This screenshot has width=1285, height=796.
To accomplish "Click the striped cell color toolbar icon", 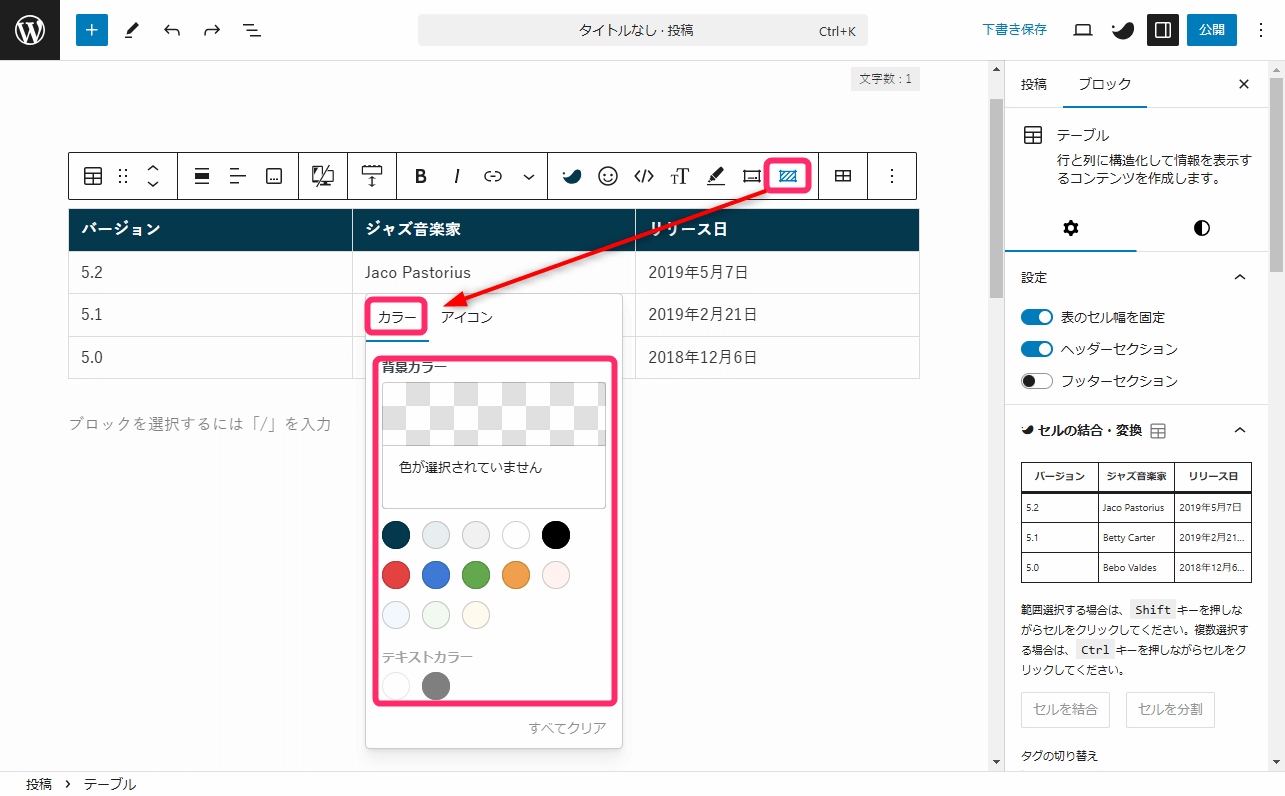I will [x=788, y=176].
